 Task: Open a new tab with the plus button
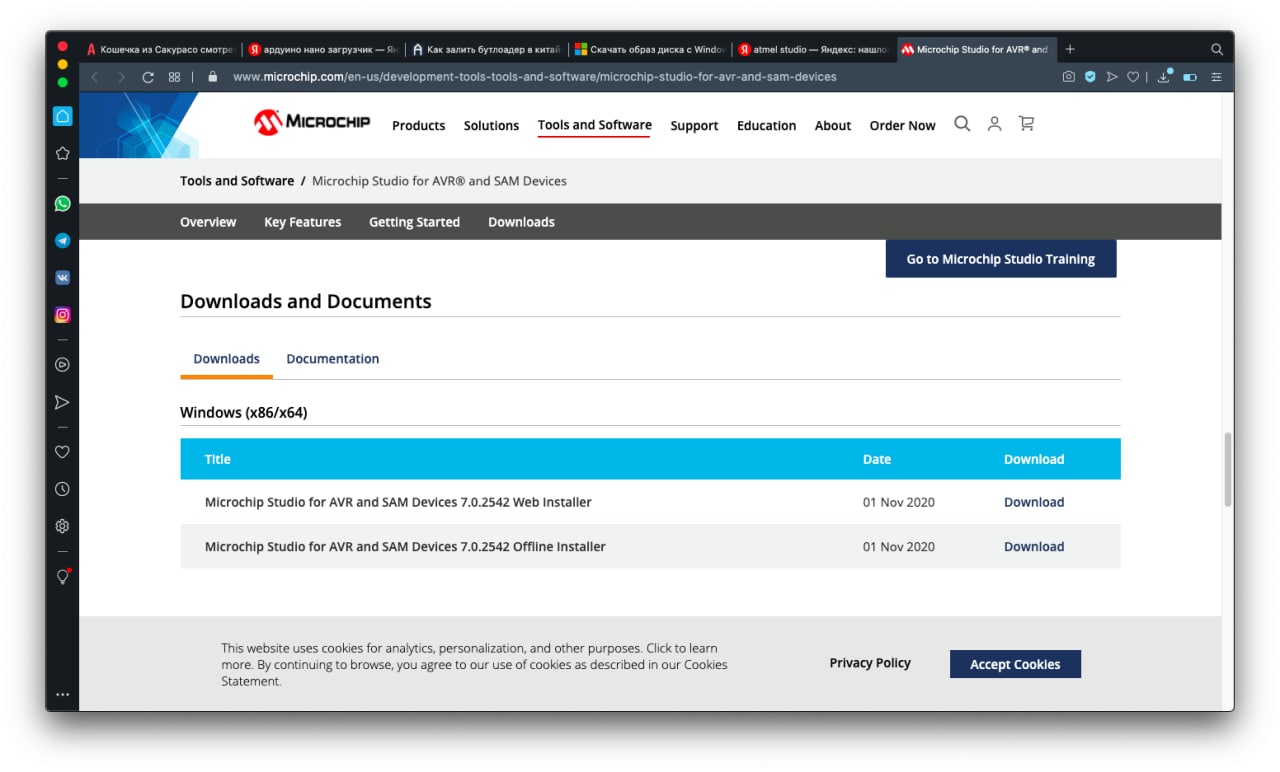[1070, 49]
